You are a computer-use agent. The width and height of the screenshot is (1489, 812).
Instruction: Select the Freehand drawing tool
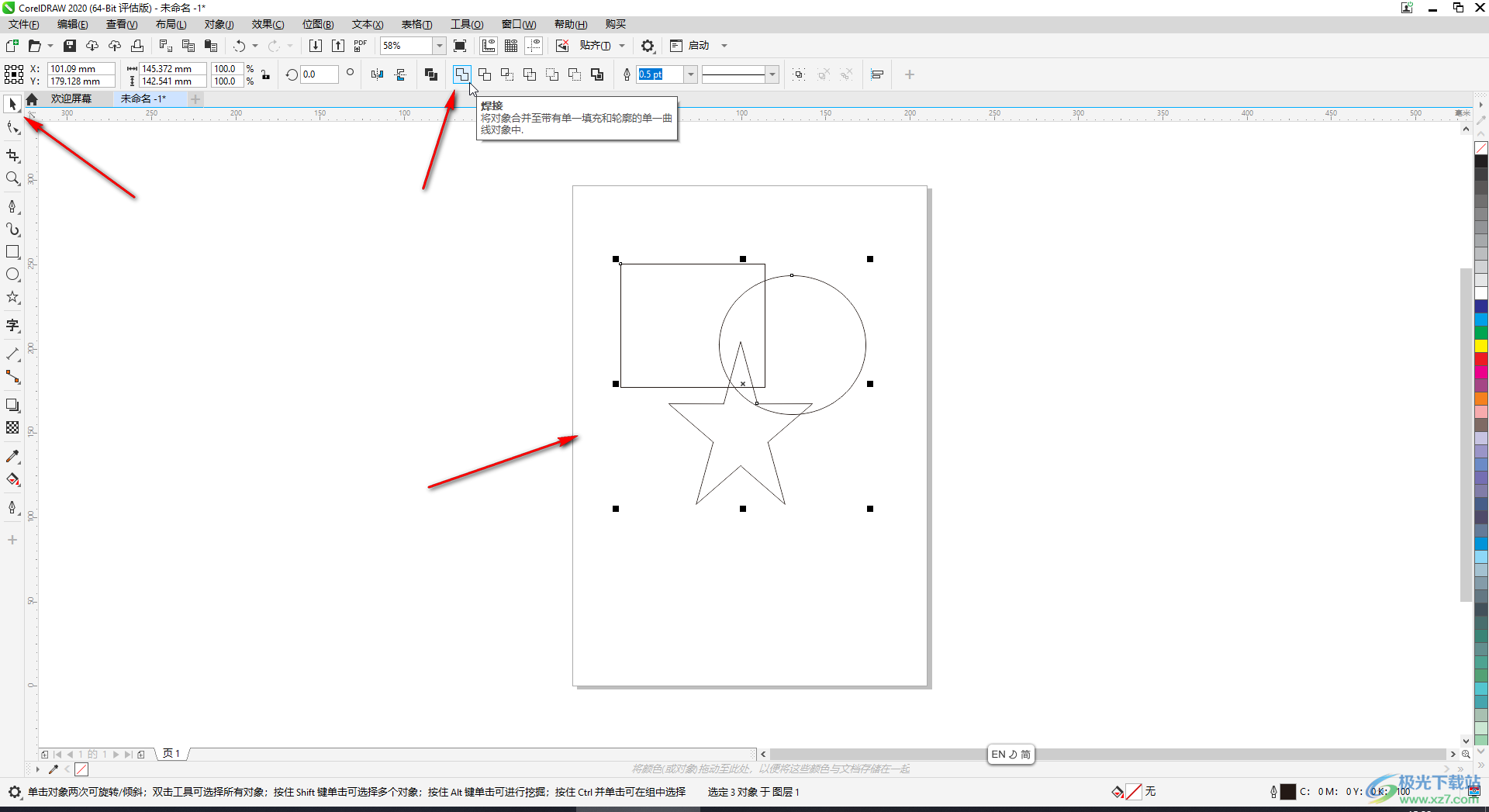[12, 206]
